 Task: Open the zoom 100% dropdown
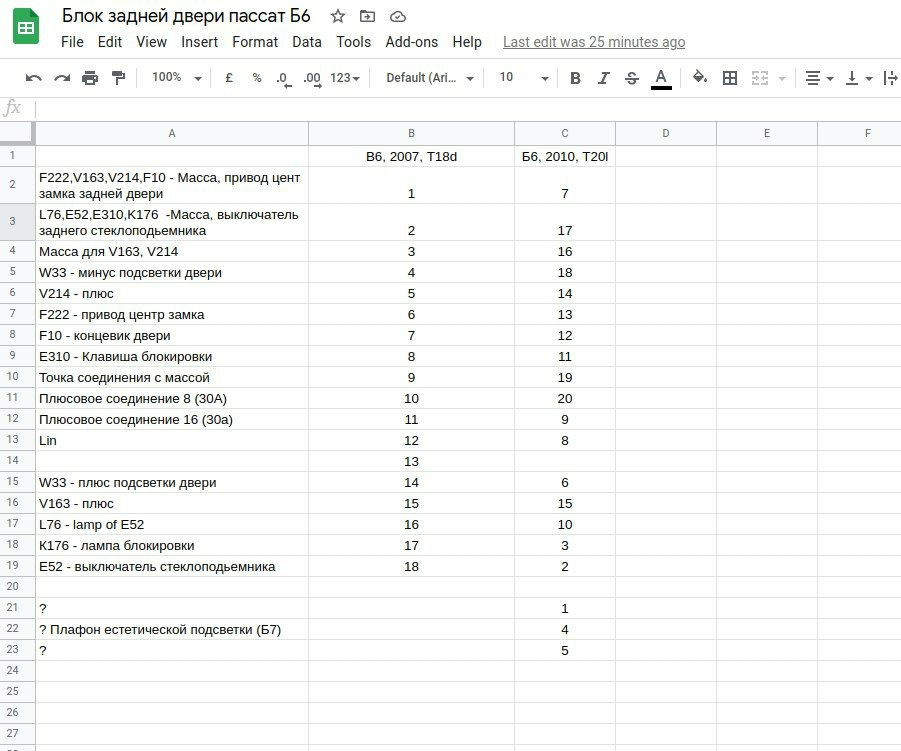(x=176, y=78)
